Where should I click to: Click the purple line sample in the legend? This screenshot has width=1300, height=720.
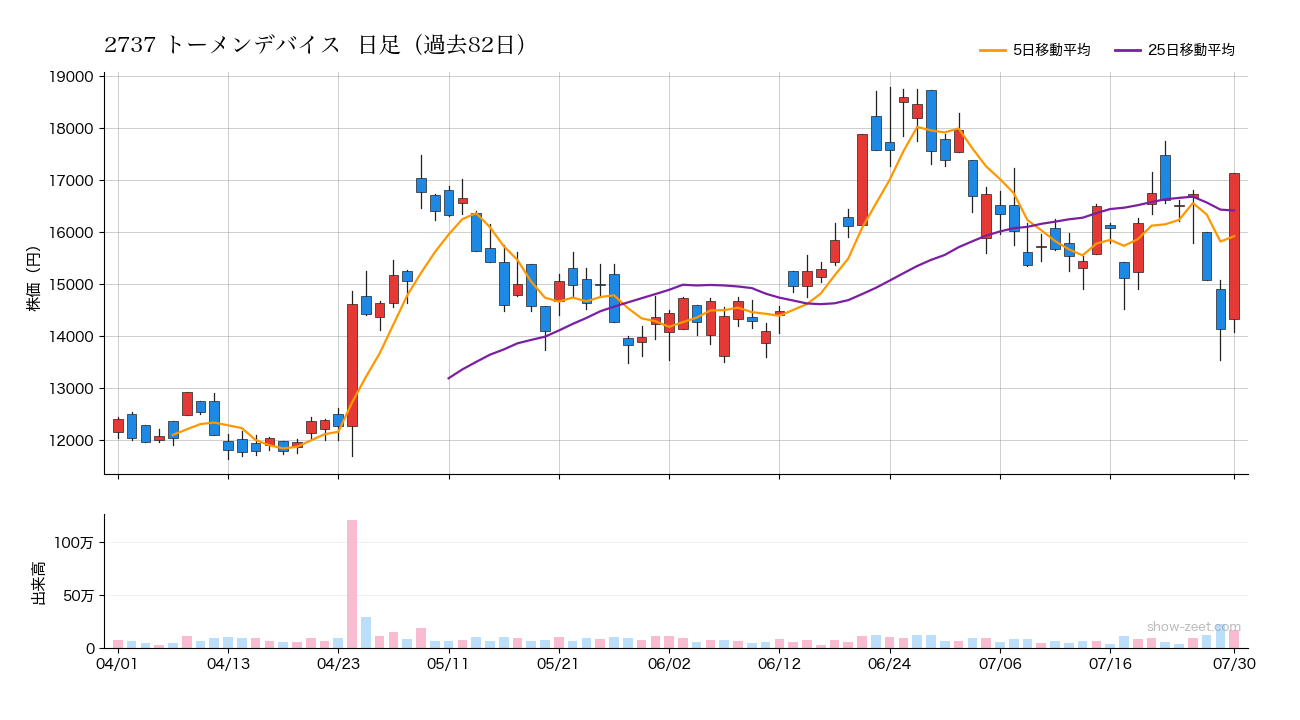point(1127,50)
